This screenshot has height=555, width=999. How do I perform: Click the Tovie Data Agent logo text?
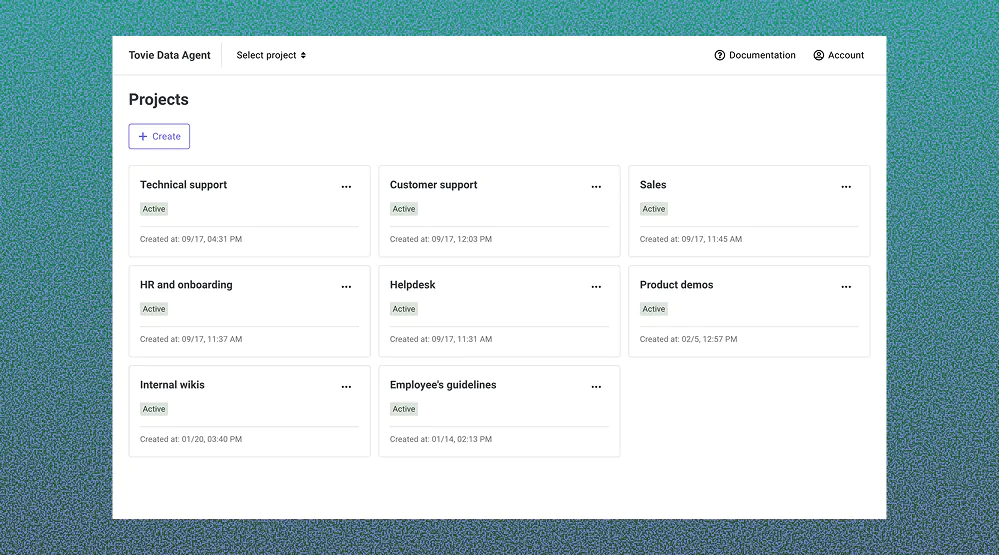tap(170, 56)
